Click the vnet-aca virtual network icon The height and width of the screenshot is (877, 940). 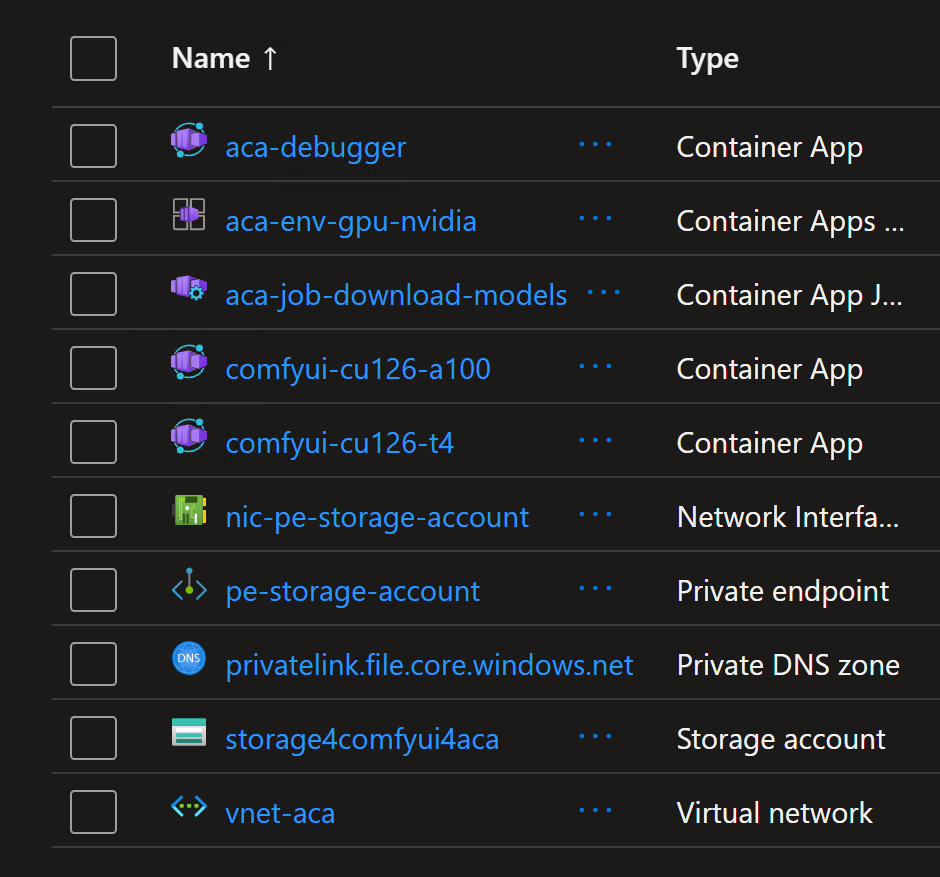[x=189, y=808]
